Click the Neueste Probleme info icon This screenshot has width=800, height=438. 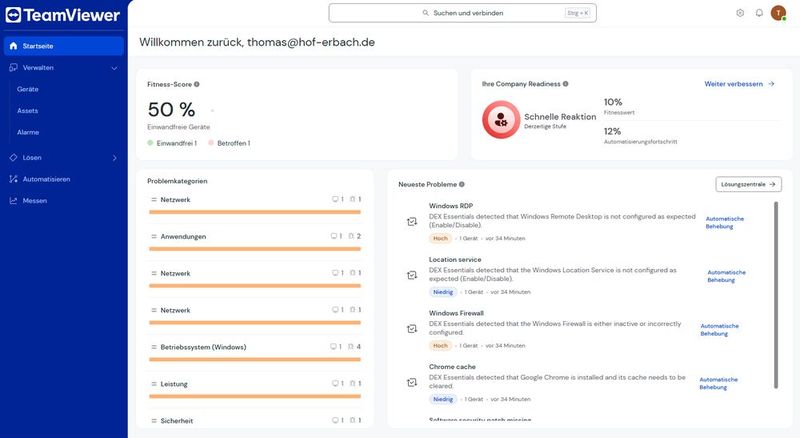(x=462, y=184)
